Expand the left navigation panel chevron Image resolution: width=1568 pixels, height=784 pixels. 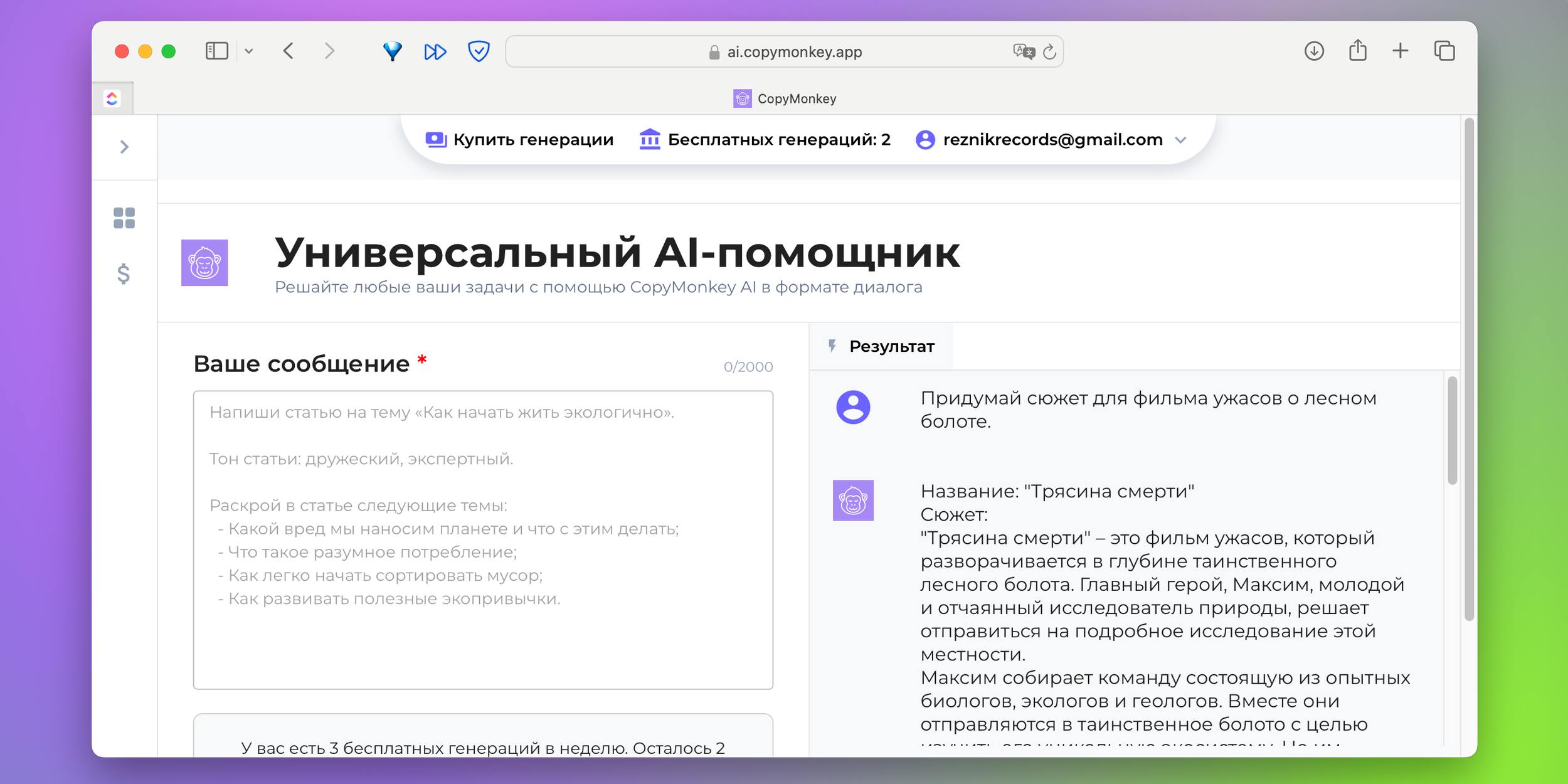(x=124, y=147)
